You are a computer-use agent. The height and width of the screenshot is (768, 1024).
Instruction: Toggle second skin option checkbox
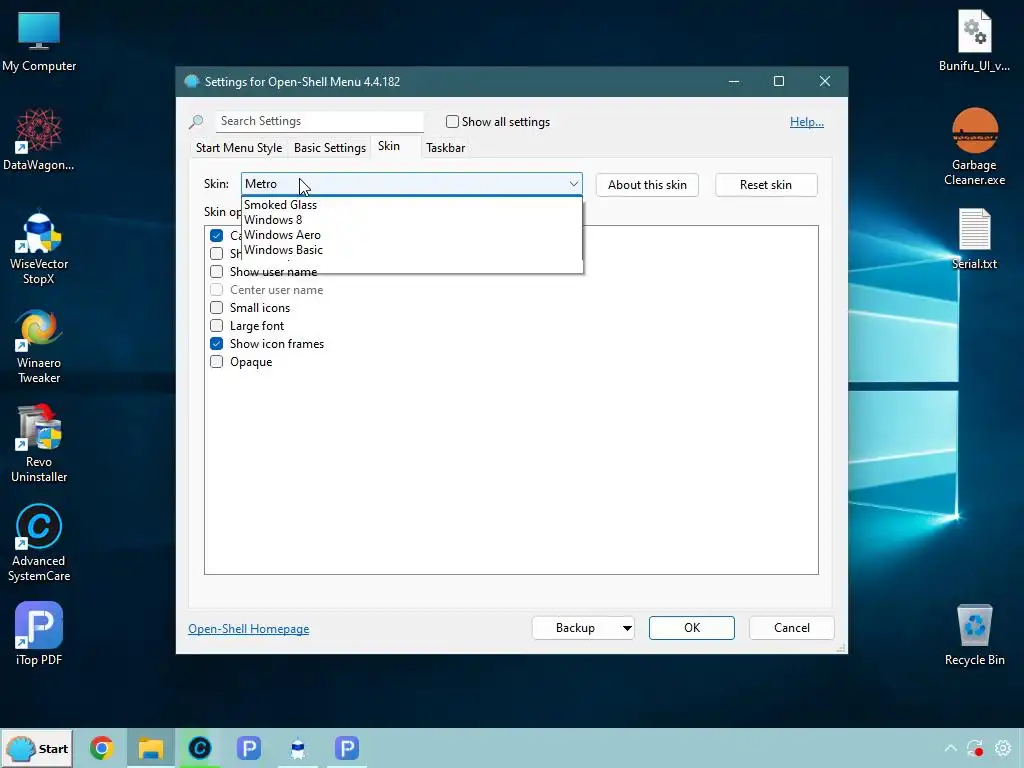[216, 253]
